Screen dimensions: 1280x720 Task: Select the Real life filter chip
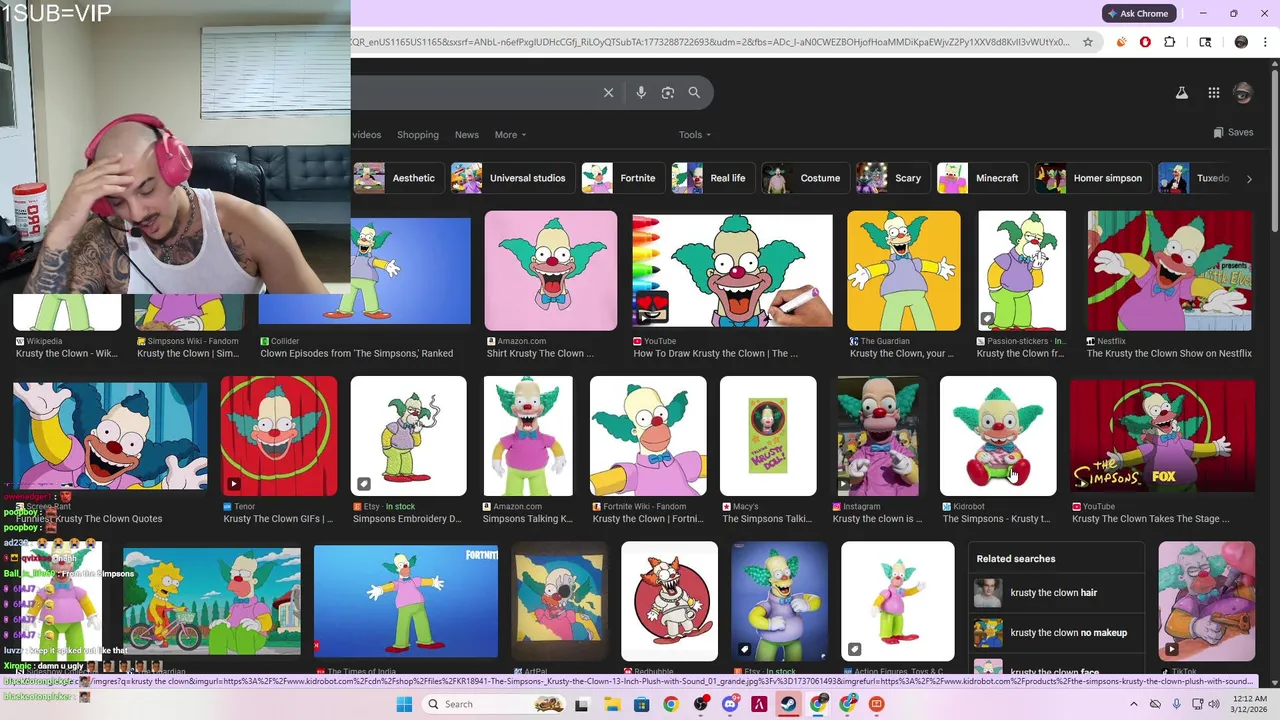click(x=711, y=178)
